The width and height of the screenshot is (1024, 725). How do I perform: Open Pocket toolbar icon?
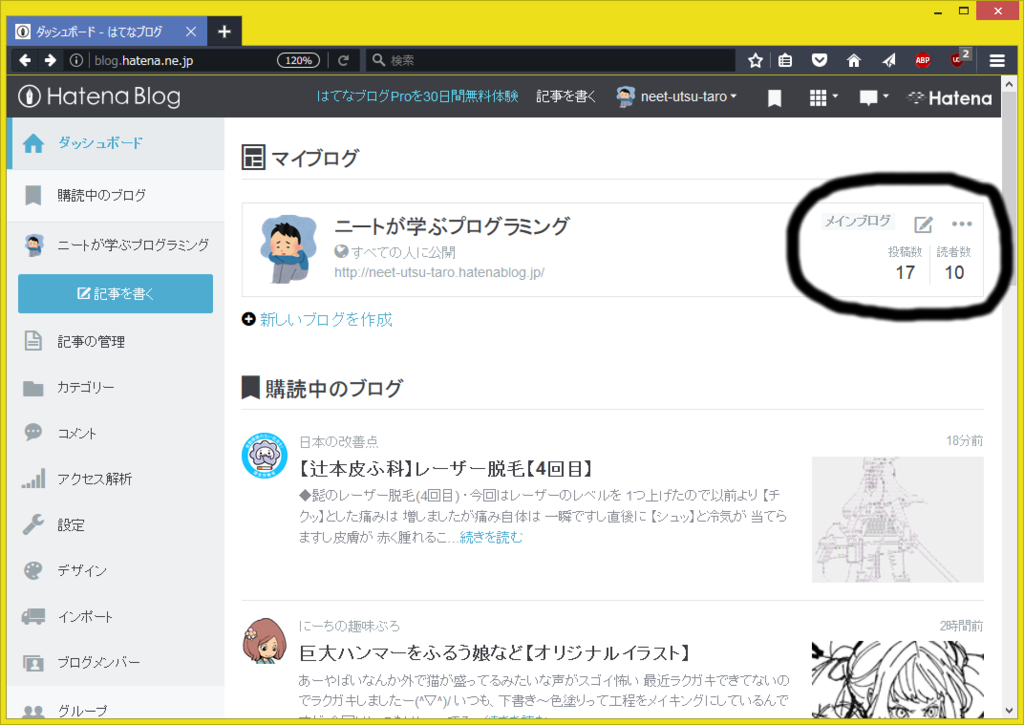819,61
